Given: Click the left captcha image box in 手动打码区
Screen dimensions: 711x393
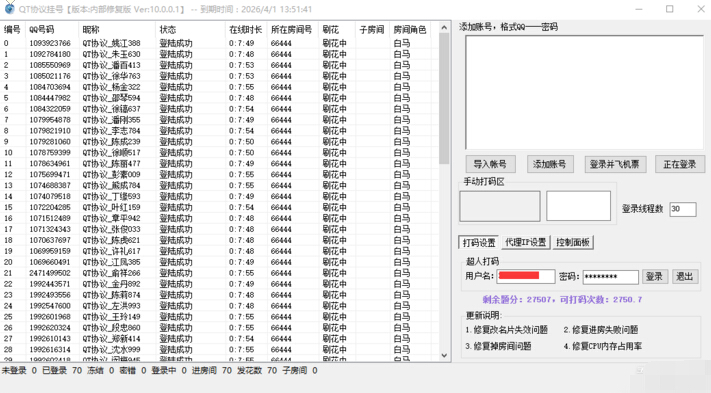Looking at the screenshot, I should coord(500,206).
